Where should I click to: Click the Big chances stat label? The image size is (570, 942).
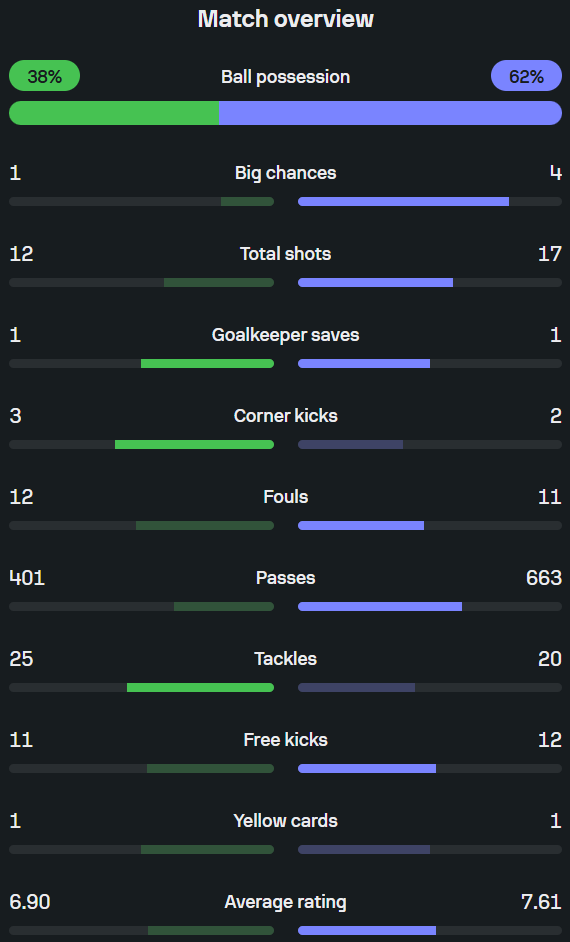285,173
